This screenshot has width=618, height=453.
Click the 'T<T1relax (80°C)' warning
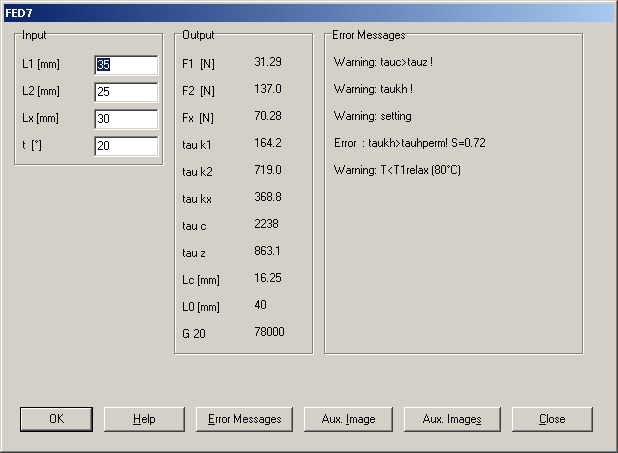[397, 170]
